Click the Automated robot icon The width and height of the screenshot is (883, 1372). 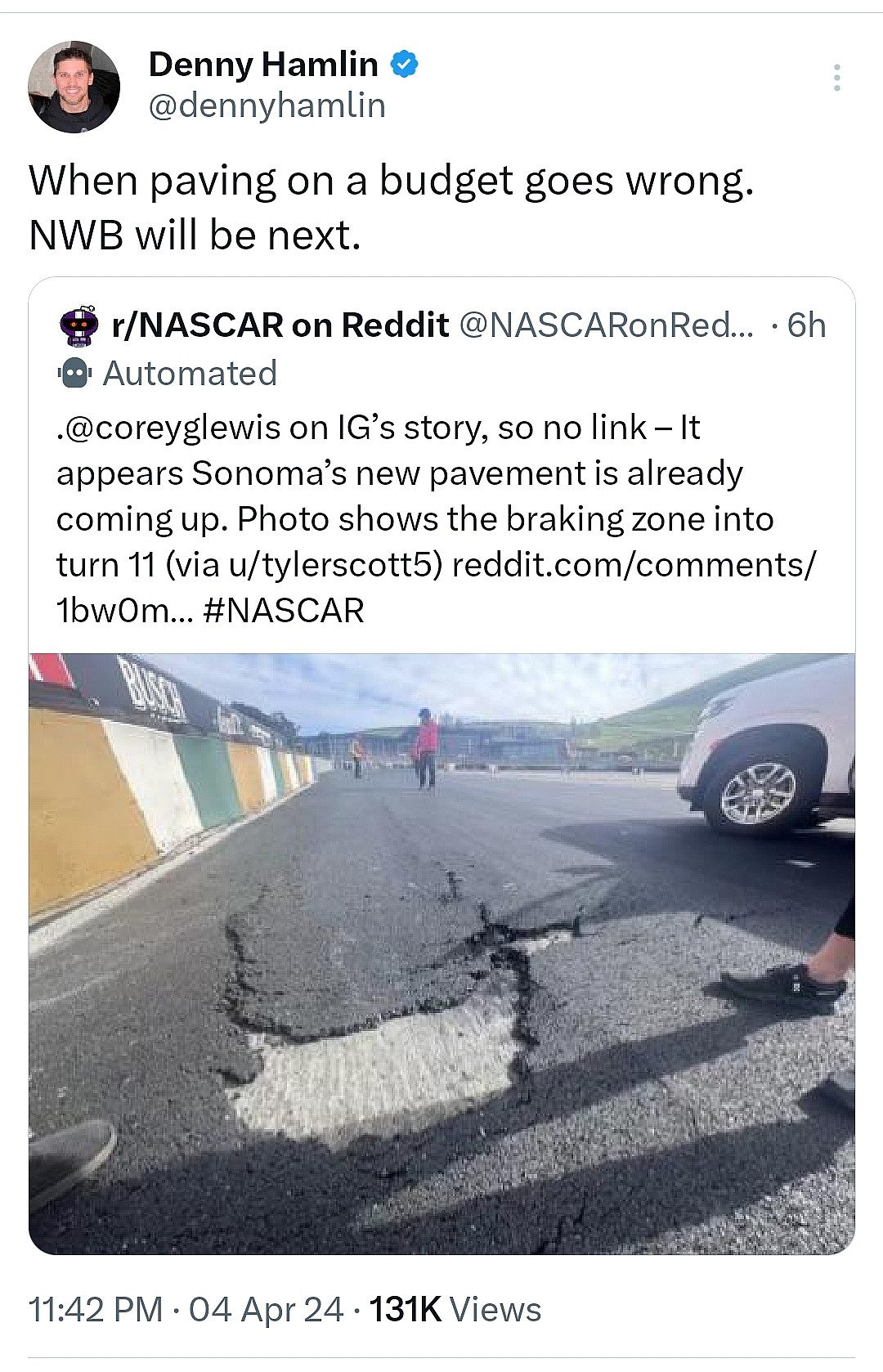(x=74, y=374)
